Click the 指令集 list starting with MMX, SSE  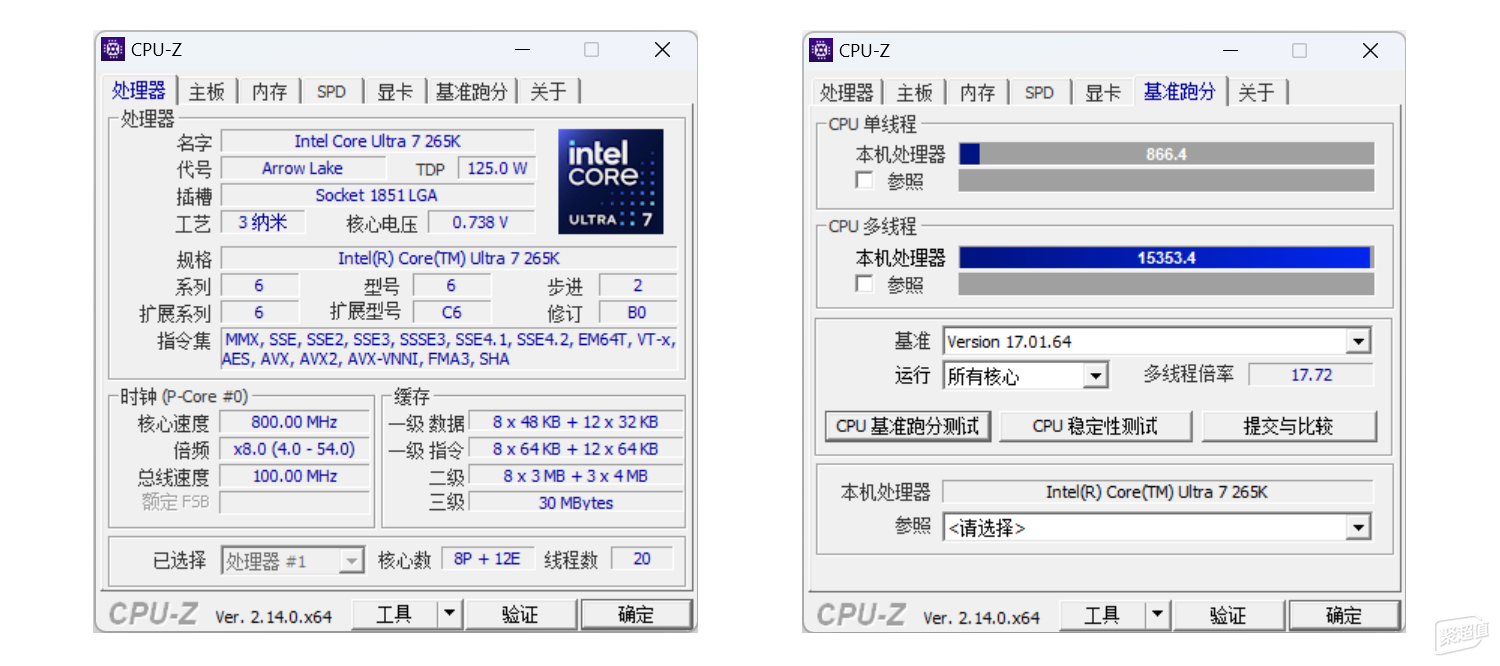pos(449,349)
